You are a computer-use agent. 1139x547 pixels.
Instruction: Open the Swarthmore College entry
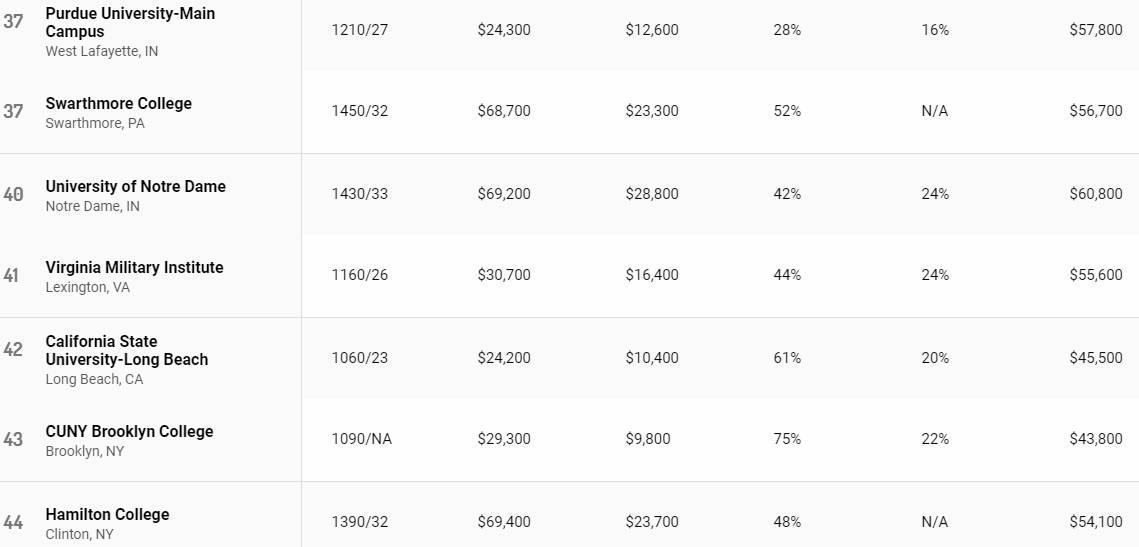click(x=118, y=103)
